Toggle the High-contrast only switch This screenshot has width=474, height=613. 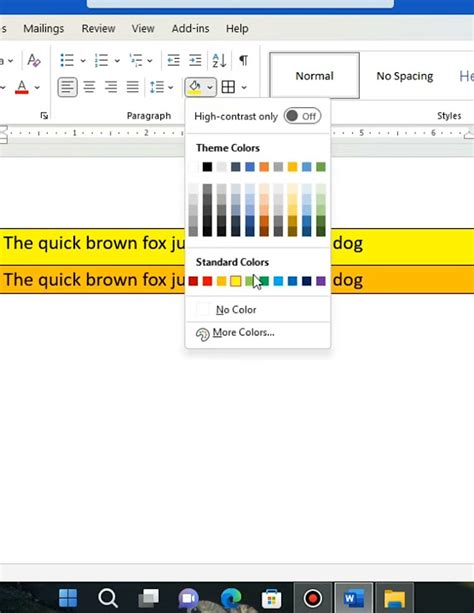coord(302,116)
